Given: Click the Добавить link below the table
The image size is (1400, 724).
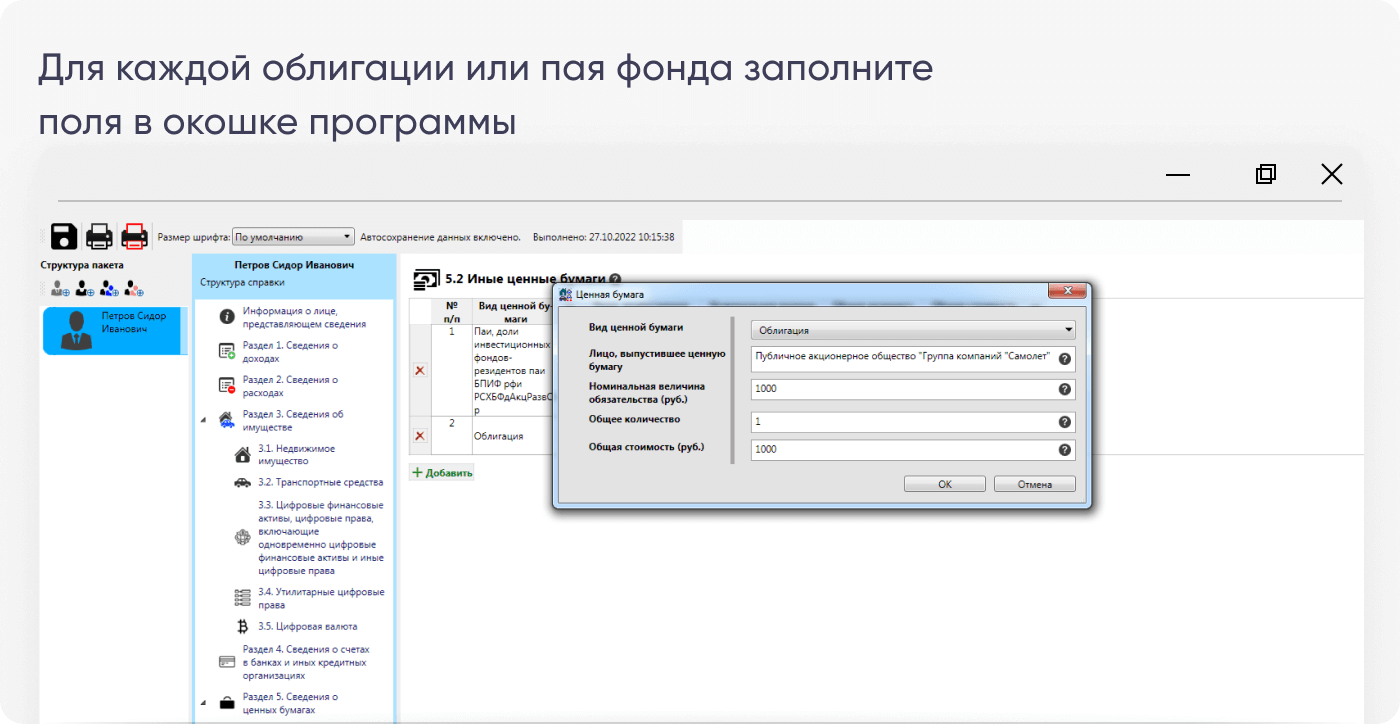Looking at the screenshot, I should point(442,473).
